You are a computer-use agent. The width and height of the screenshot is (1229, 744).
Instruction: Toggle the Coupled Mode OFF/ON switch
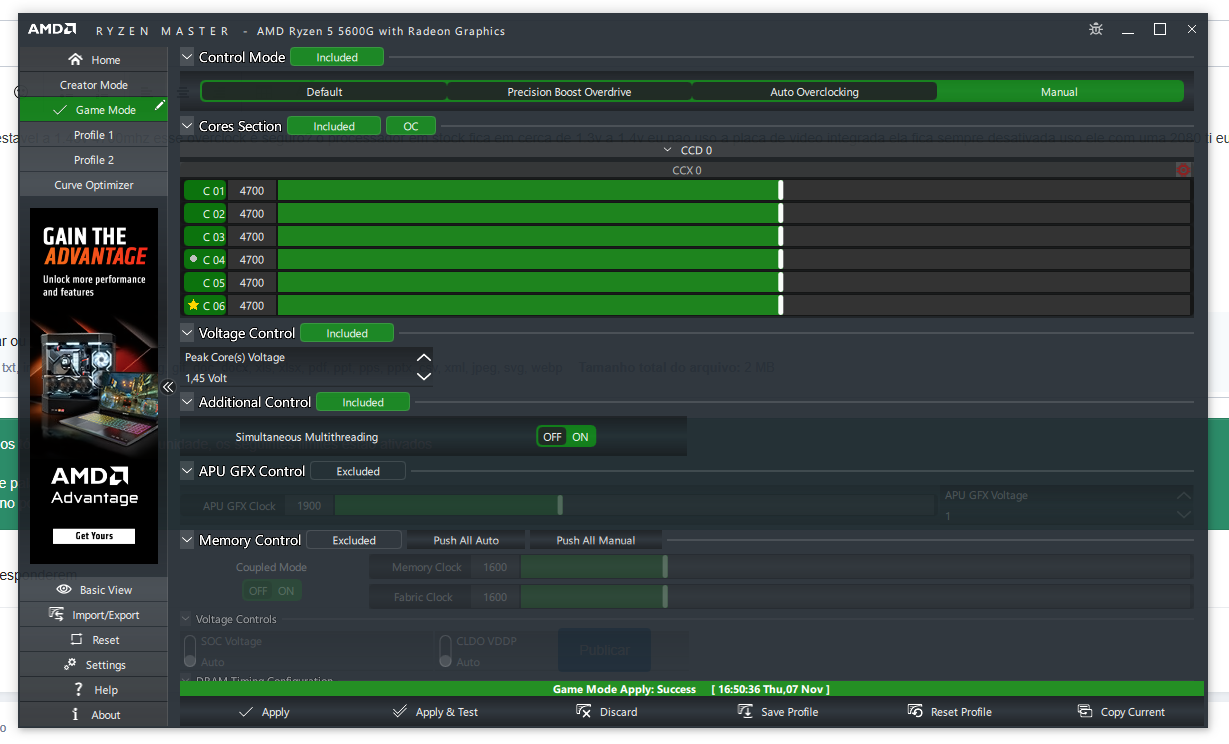click(272, 591)
